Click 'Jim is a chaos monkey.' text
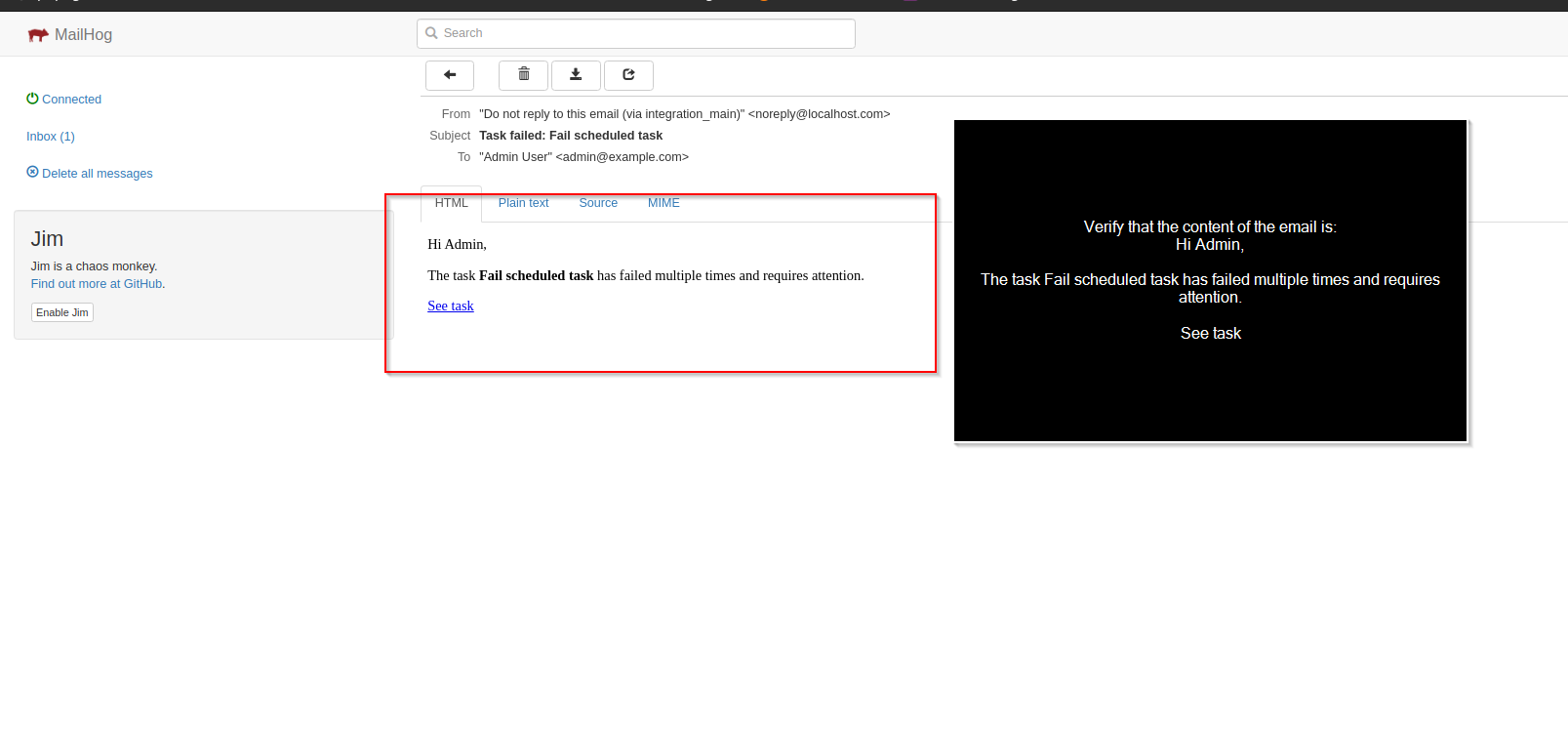Screen dimensions: 1568x734 [x=94, y=266]
